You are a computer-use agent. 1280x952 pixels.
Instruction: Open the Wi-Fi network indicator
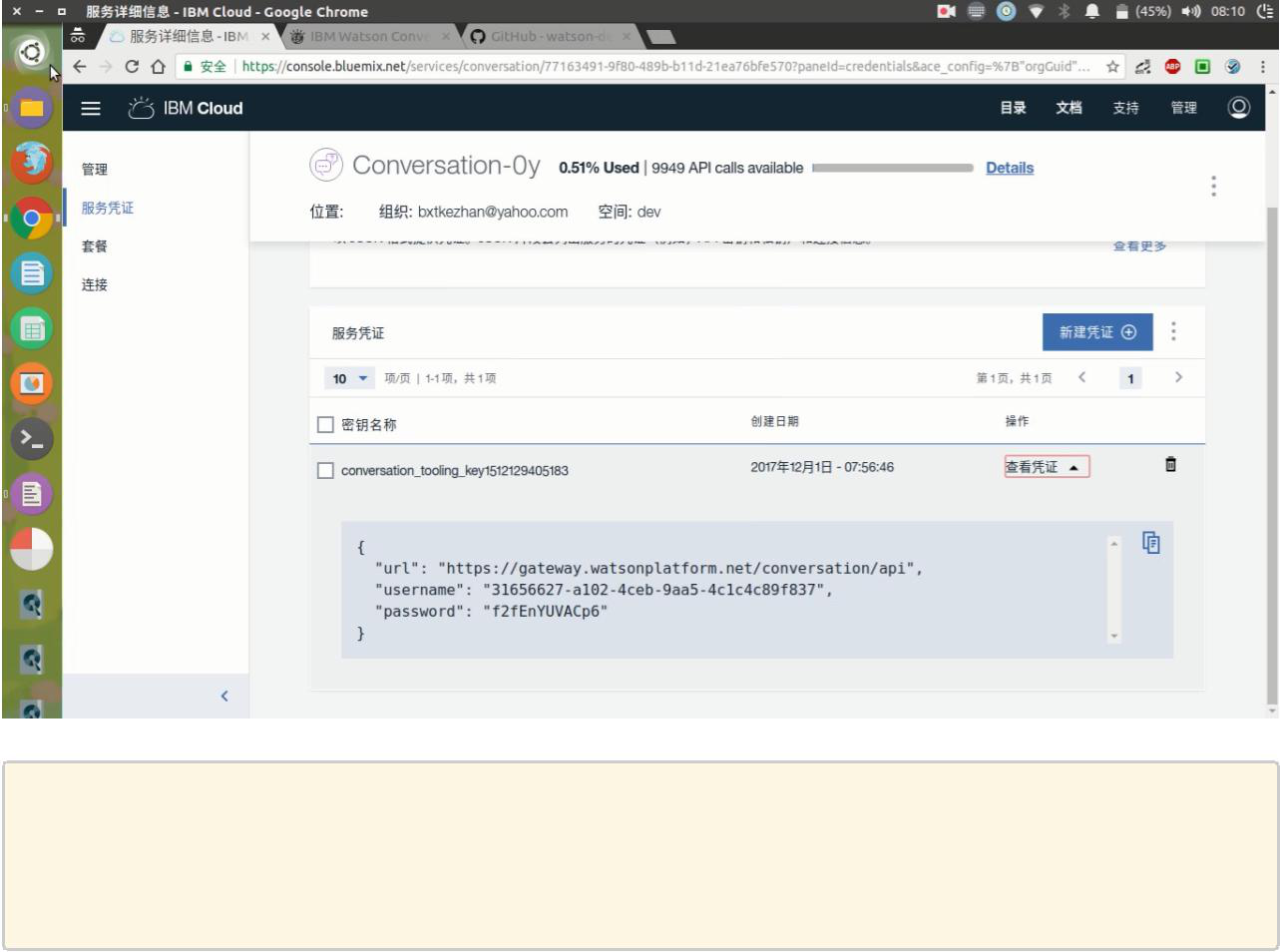[x=1035, y=11]
